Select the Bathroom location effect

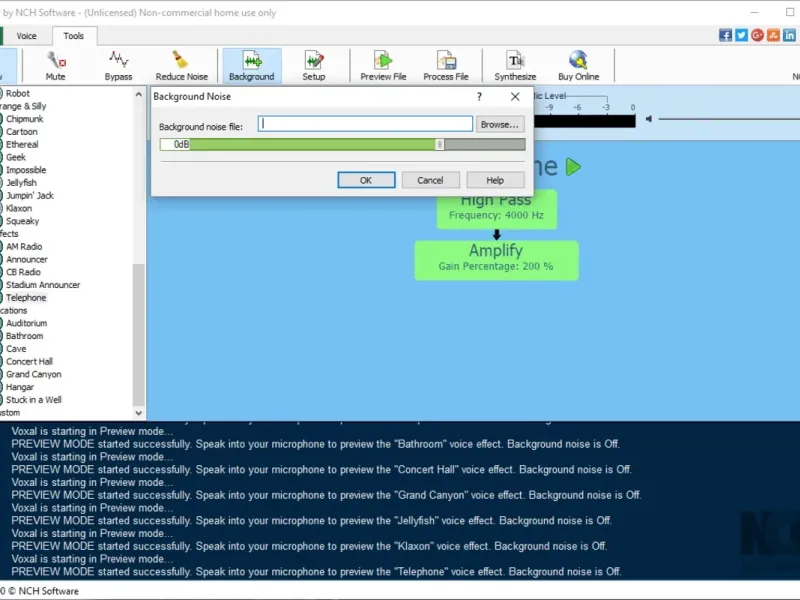(24, 336)
